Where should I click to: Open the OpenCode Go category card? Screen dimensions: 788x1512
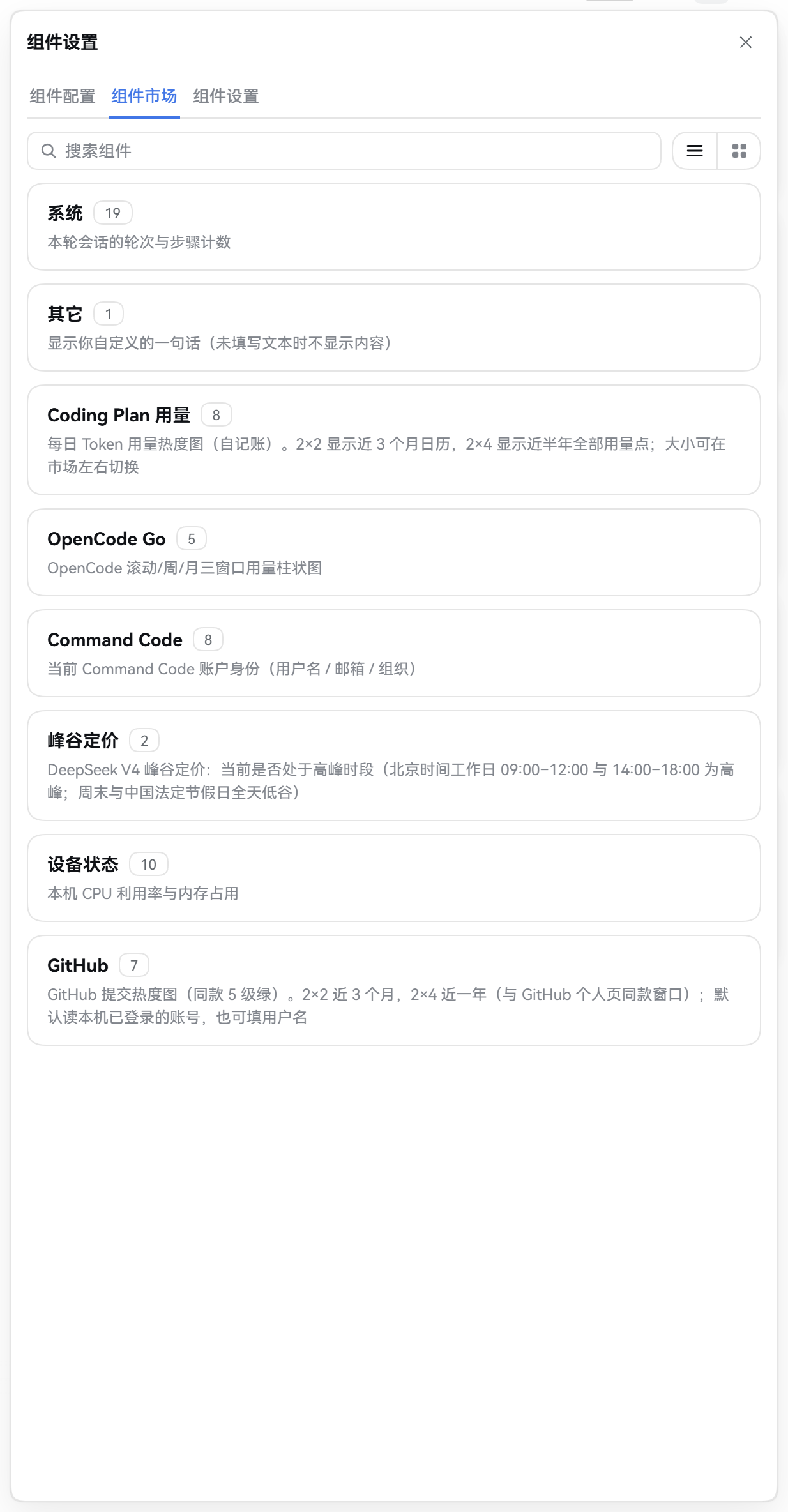click(x=394, y=552)
